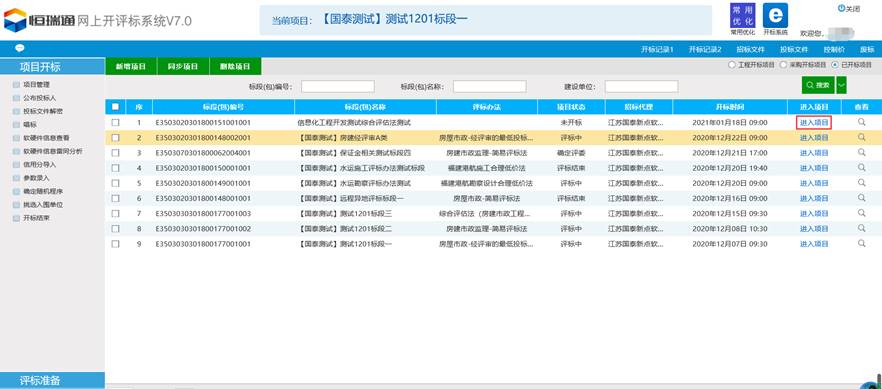The image size is (882, 389).
Task: Collapse the 项目开标 sidebar section
Action: 52,67
